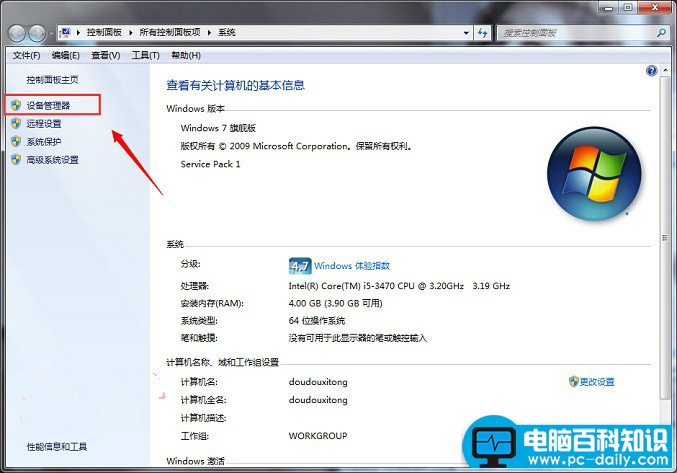This screenshot has width=677, height=473.
Task: Click the refresh button next to address bar
Action: pos(483,33)
